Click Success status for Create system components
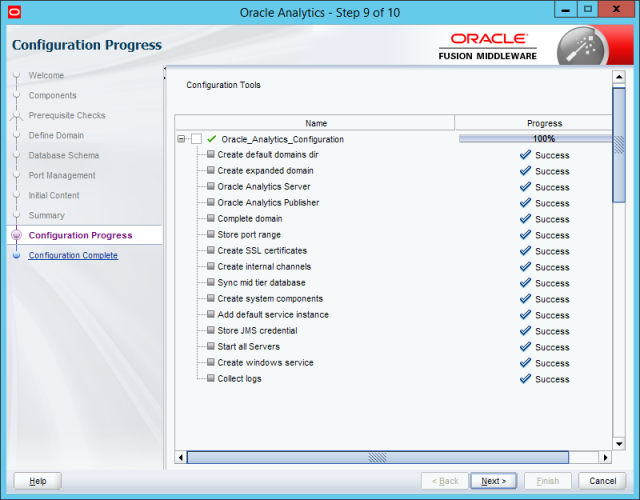This screenshot has height=500, width=640. [552, 299]
